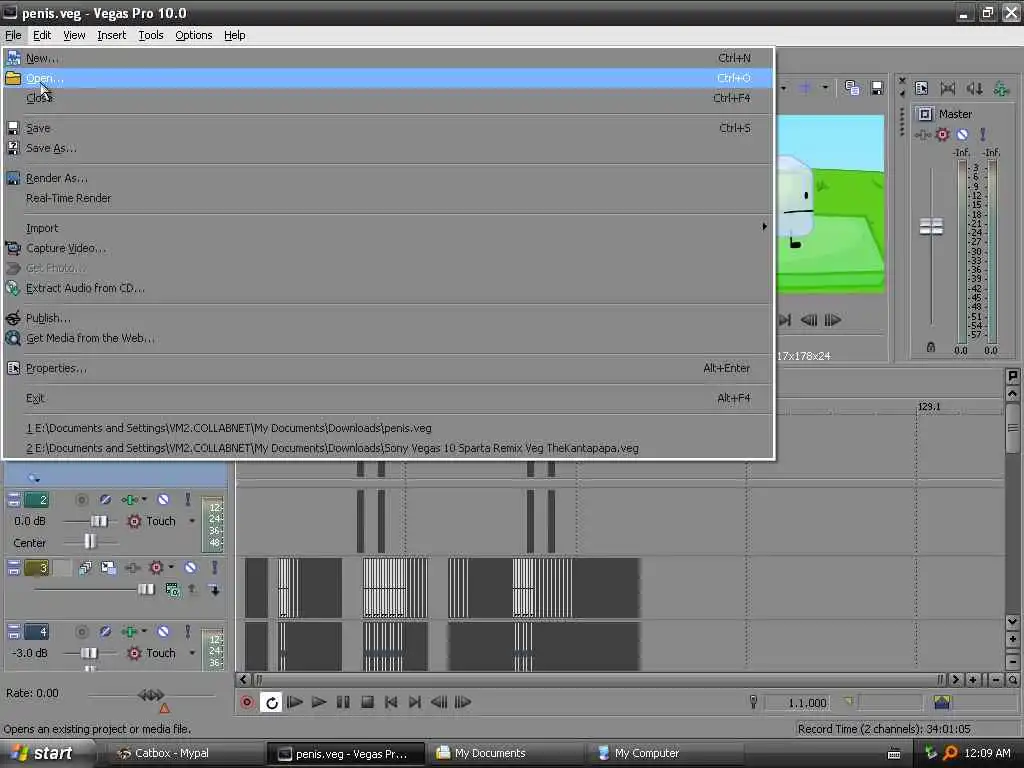This screenshot has height=768, width=1024.
Task: Click copy snapshot to clipboard icon in preview
Action: pos(852,88)
